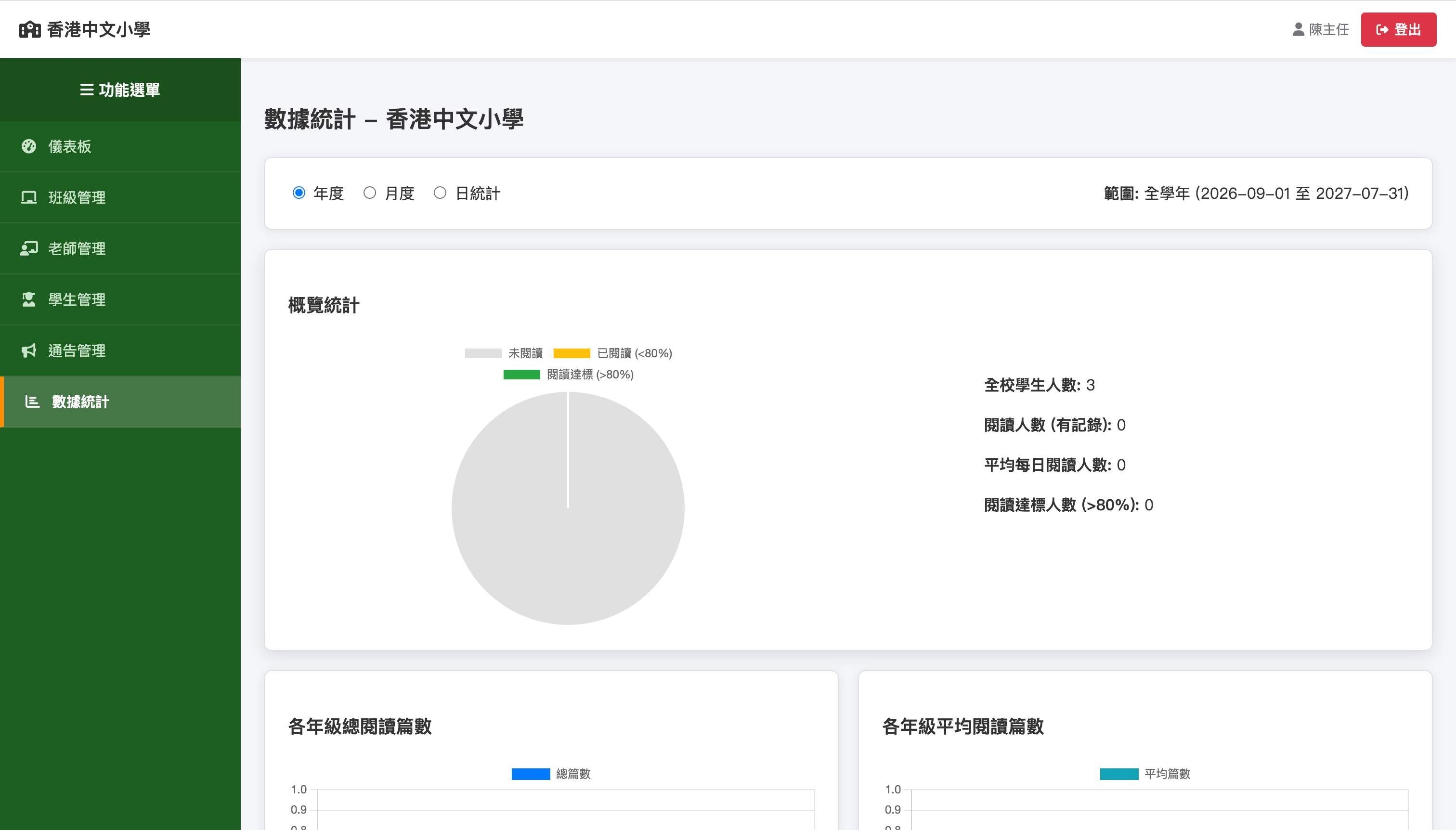Select the 年度 radio option
1456x830 pixels.
[x=299, y=193]
